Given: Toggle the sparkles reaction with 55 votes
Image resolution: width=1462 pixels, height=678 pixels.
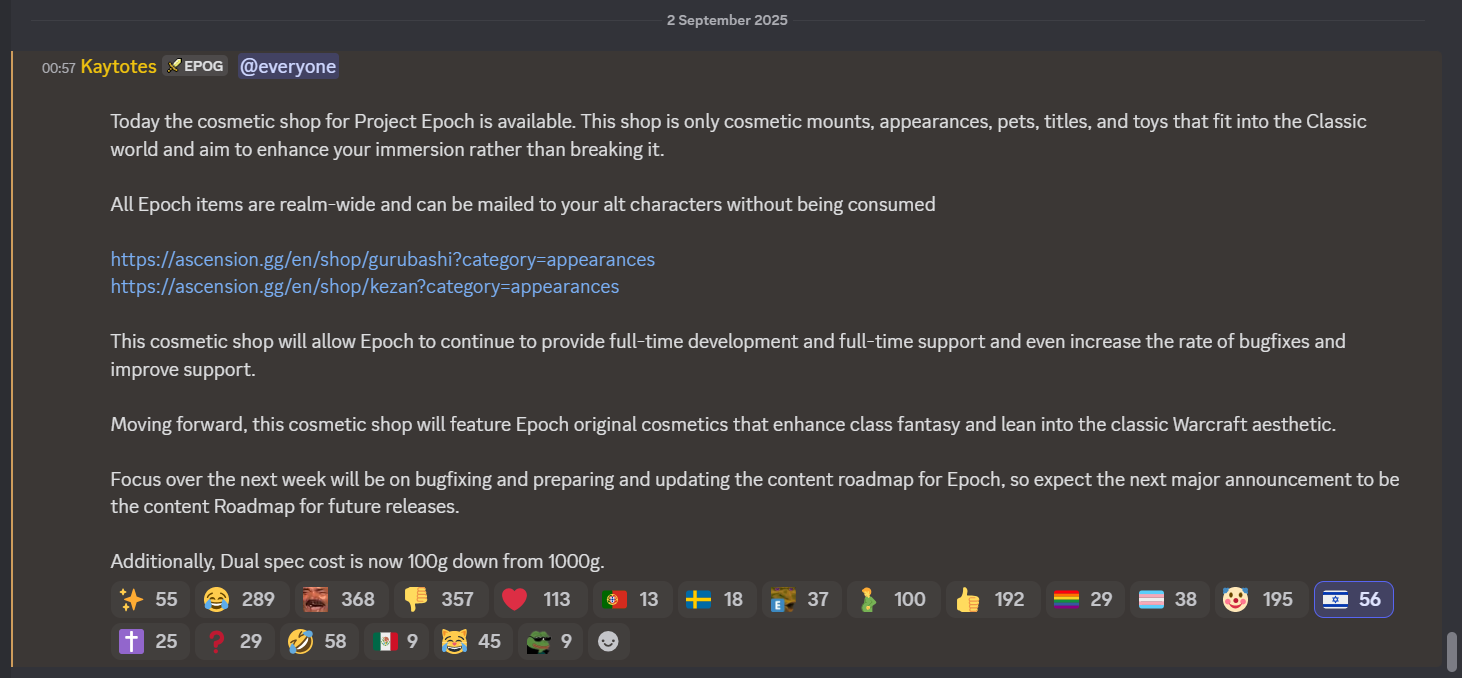Looking at the screenshot, I should pyautogui.click(x=150, y=599).
